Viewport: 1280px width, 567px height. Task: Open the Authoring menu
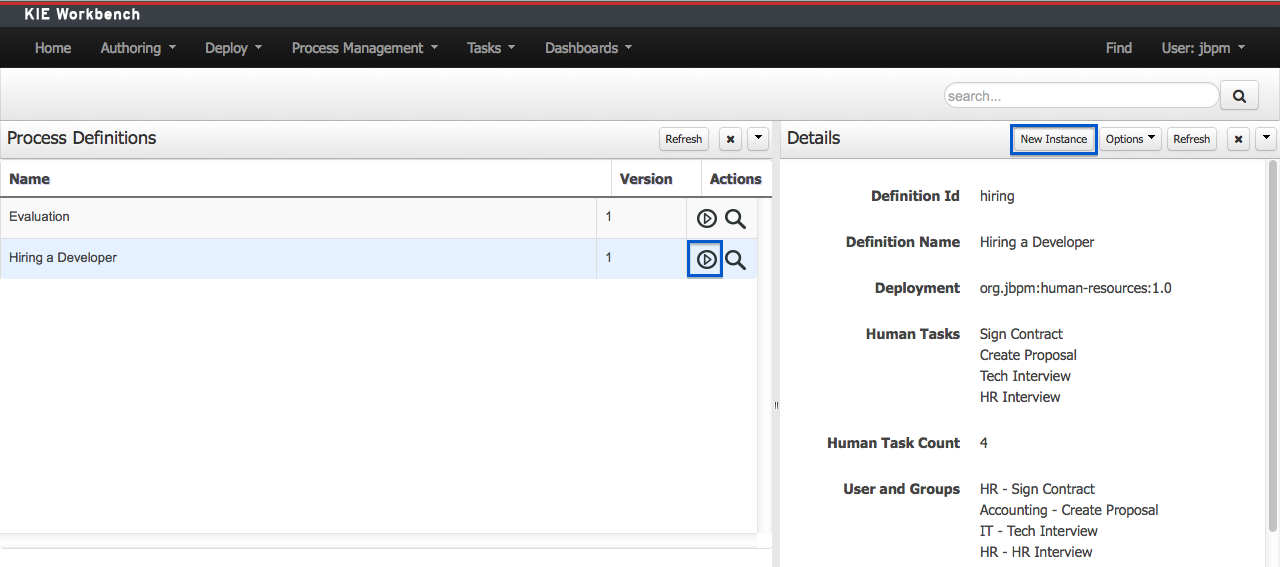138,48
